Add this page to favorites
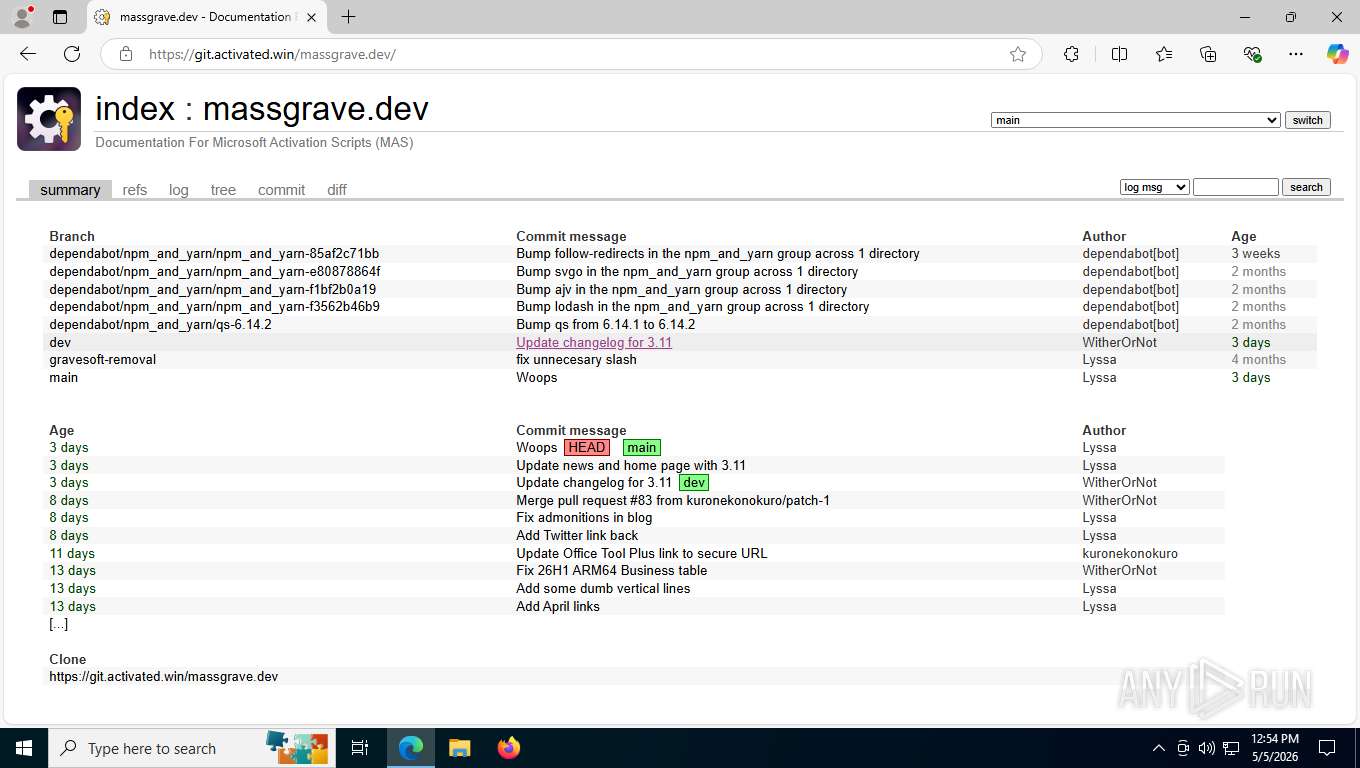Screen dimensions: 1360x768 [x=1018, y=54]
